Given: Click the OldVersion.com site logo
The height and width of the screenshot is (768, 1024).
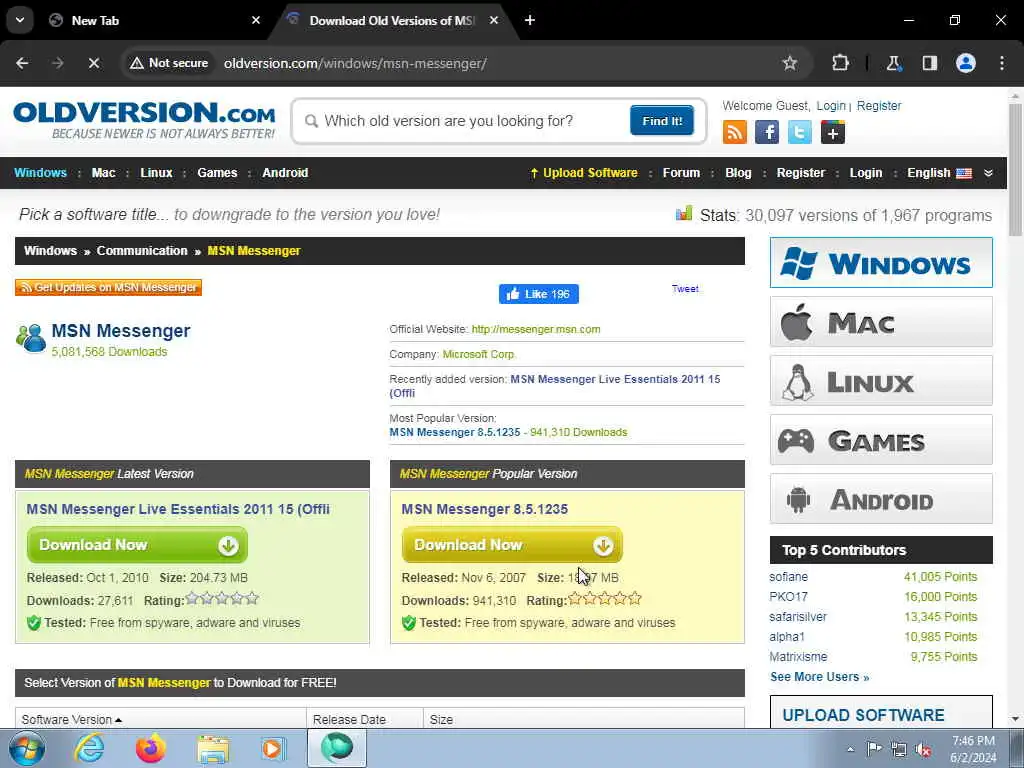Looking at the screenshot, I should pos(144,120).
